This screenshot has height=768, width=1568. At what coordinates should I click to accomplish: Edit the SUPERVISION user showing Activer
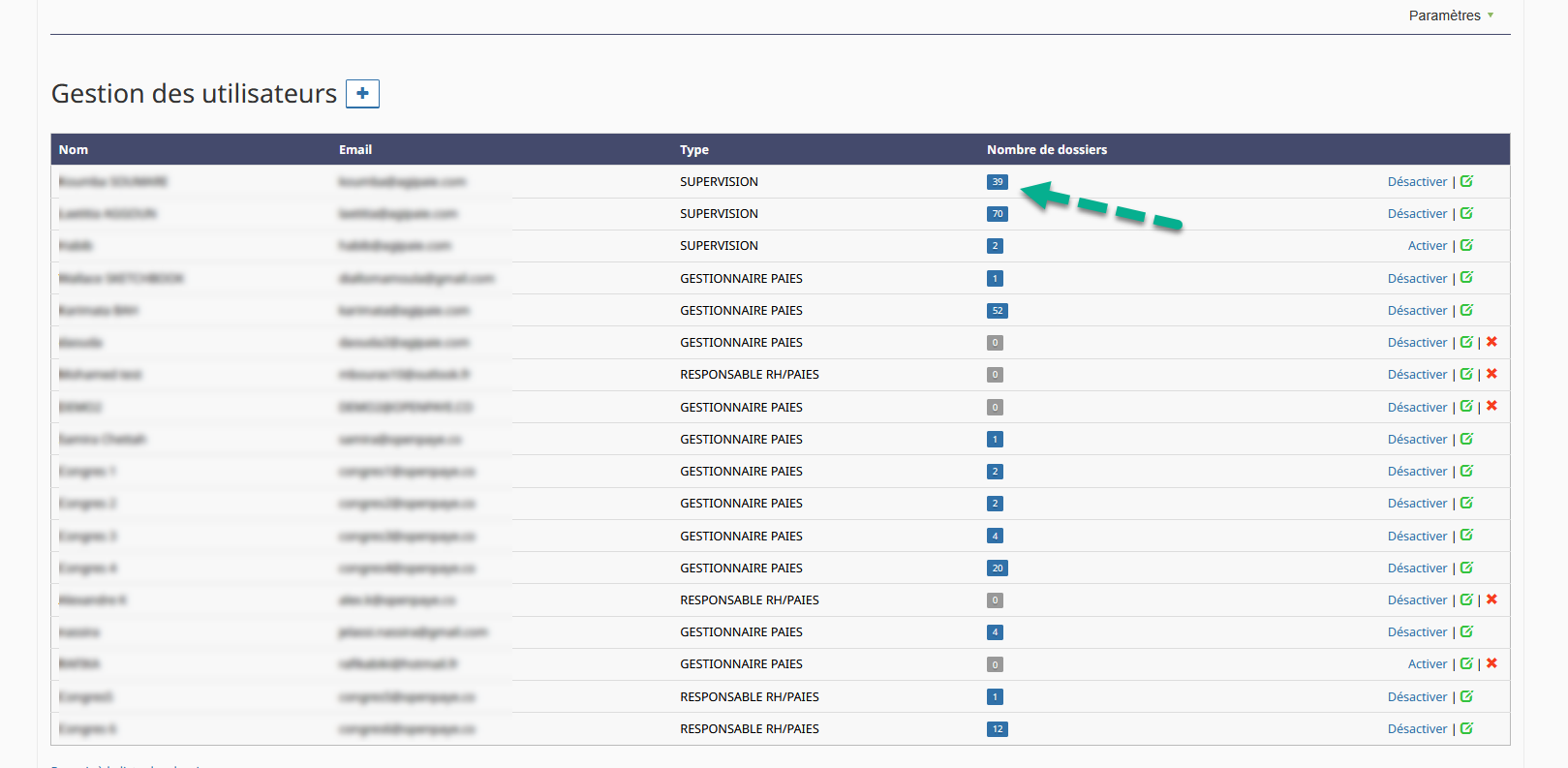[x=1466, y=245]
